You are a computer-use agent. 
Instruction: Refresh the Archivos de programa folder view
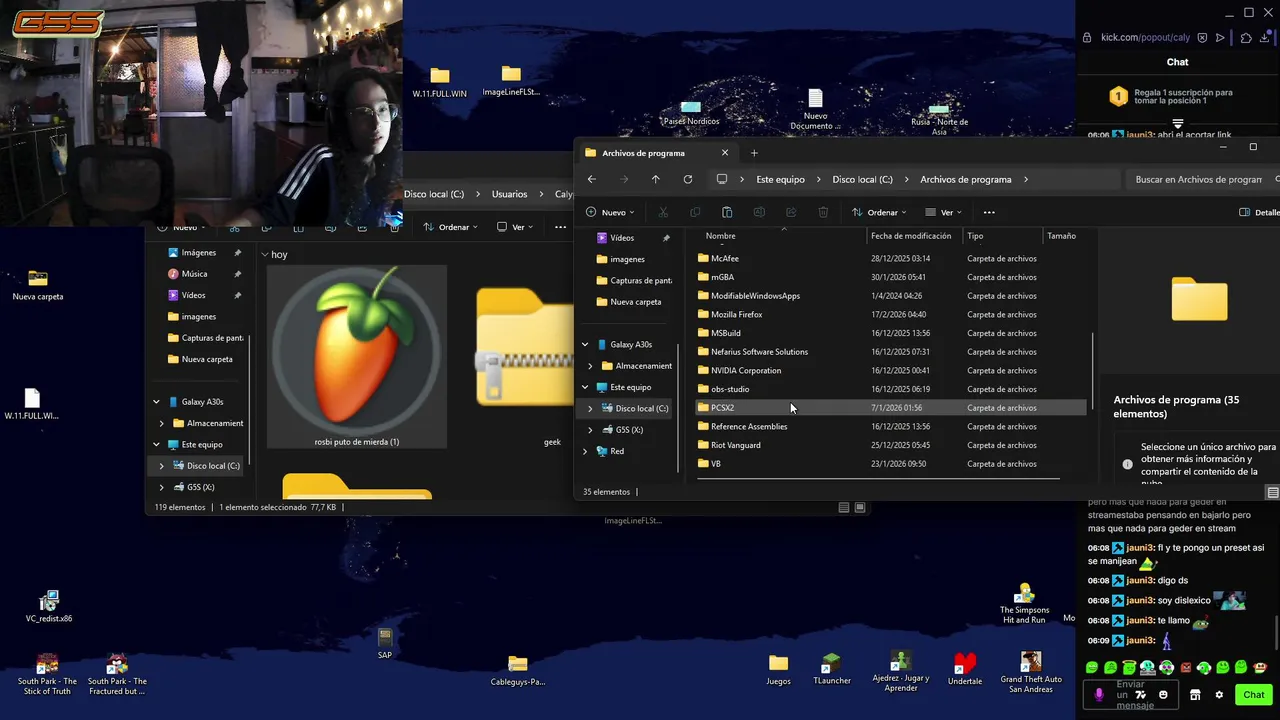pos(688,180)
